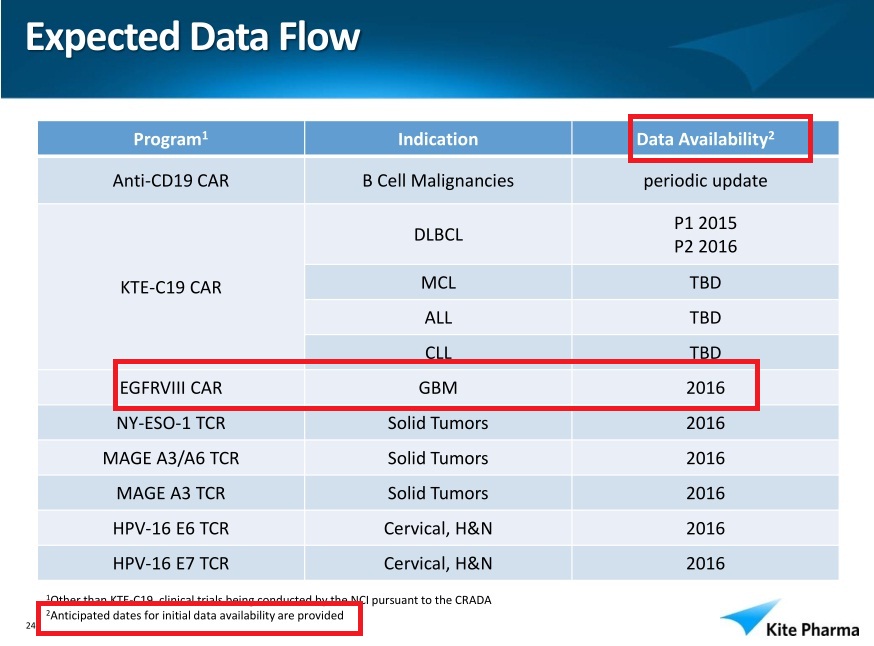Select the NY-ESO-1 TCR program cell
This screenshot has width=874, height=646.
[170, 423]
